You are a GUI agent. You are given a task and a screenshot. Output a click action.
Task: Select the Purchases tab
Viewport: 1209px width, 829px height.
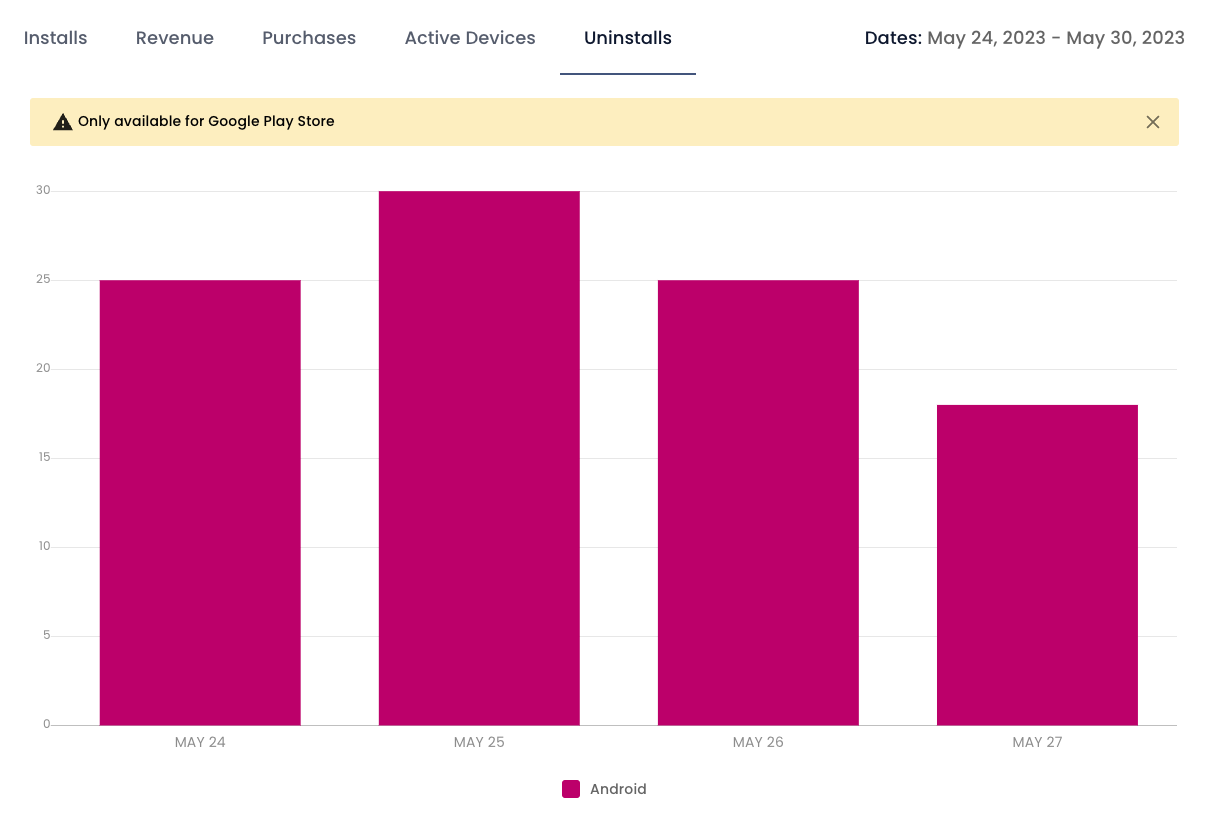(309, 38)
